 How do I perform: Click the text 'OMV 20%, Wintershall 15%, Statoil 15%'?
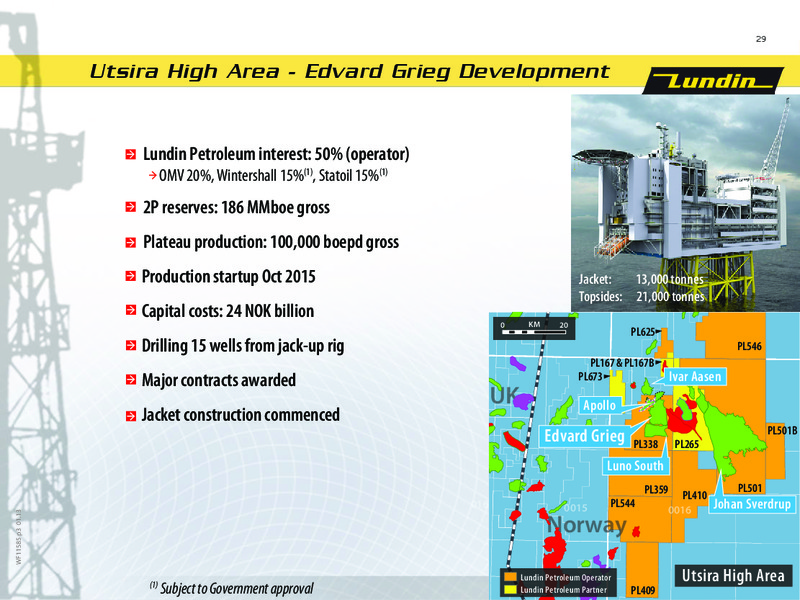[273, 176]
